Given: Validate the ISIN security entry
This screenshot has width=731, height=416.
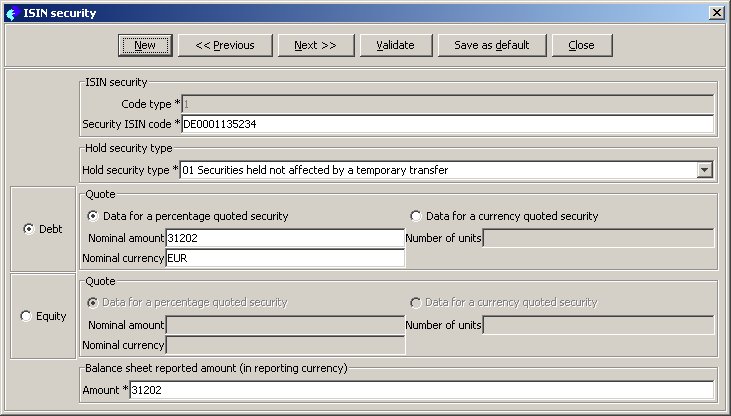Looking at the screenshot, I should coord(395,45).
